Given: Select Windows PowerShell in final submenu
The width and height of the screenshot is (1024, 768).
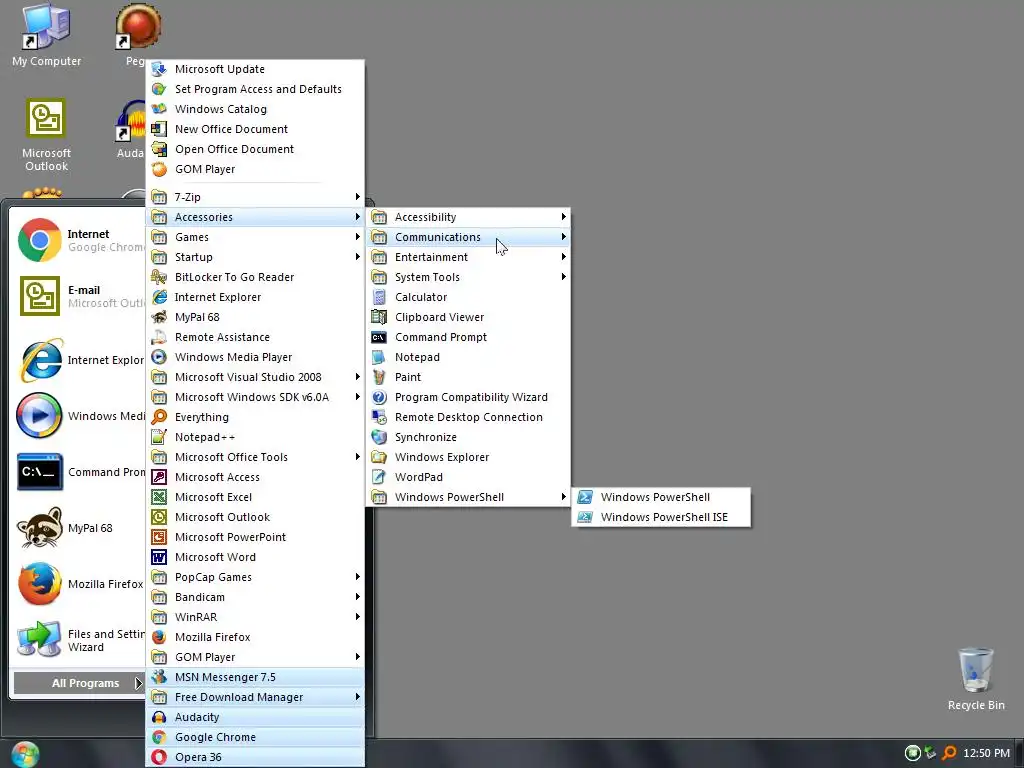Looking at the screenshot, I should [x=661, y=497].
